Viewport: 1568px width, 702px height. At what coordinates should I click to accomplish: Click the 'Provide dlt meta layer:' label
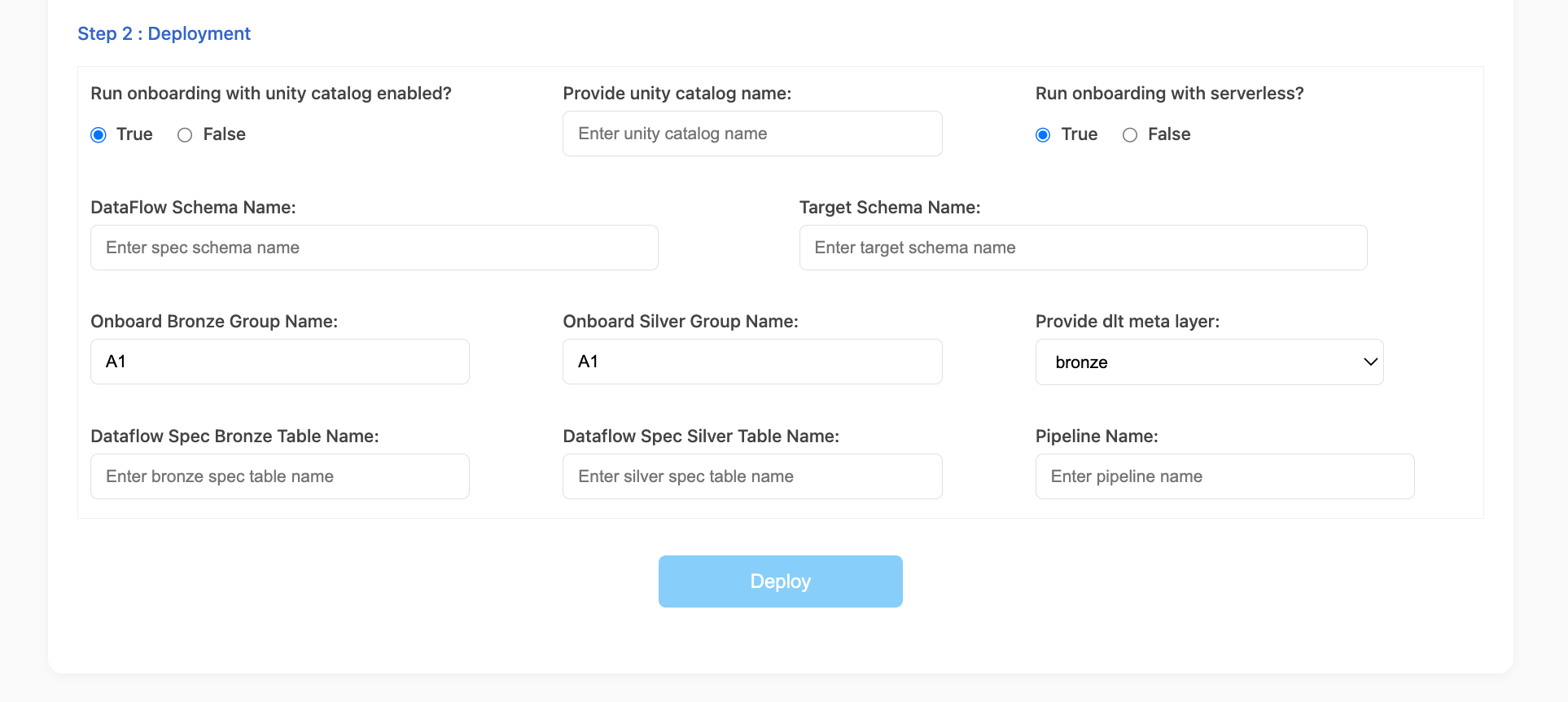click(x=1128, y=322)
